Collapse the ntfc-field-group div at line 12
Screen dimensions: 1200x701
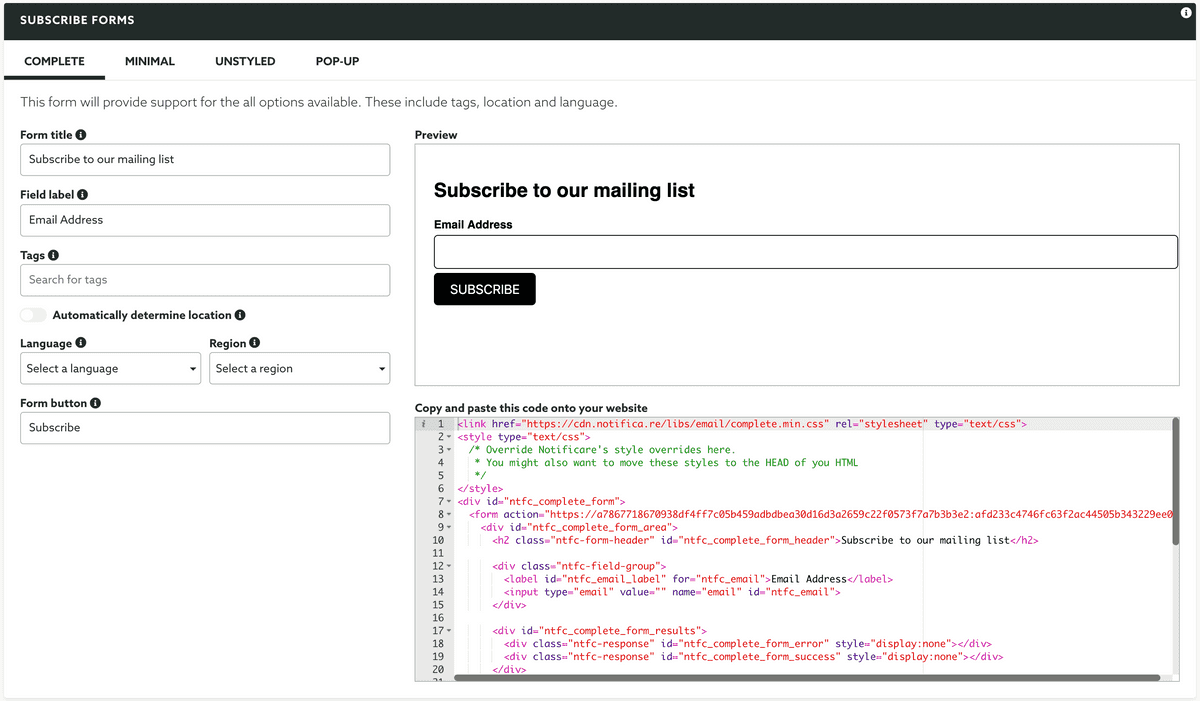449,566
